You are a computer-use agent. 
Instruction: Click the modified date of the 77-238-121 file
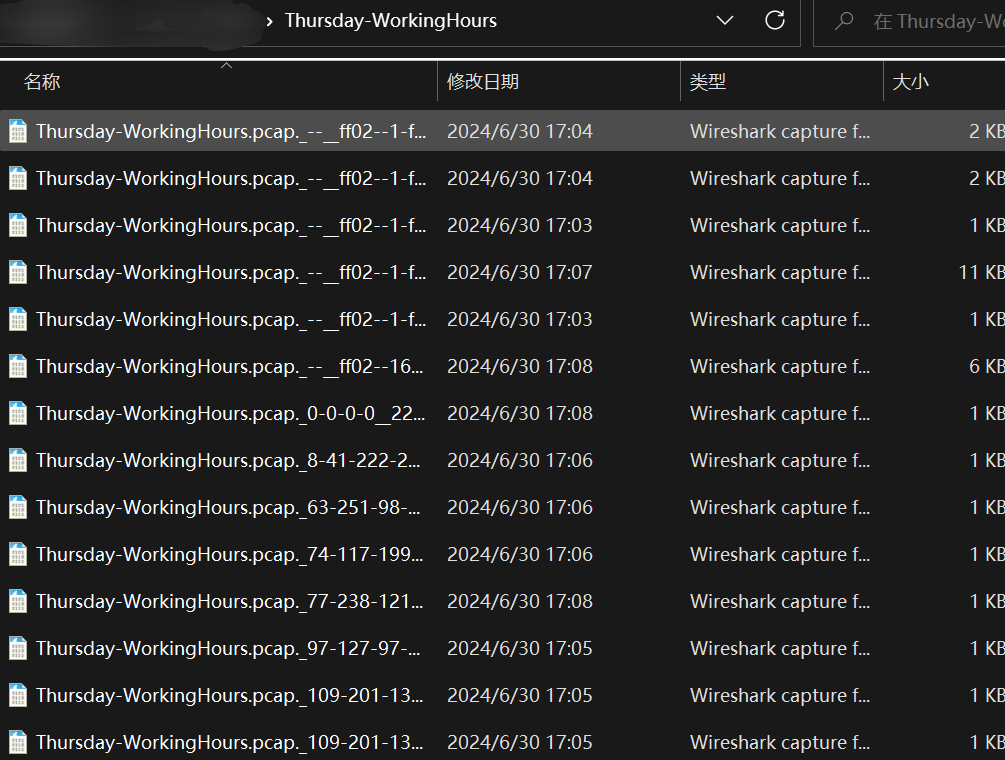pyautogui.click(x=520, y=601)
